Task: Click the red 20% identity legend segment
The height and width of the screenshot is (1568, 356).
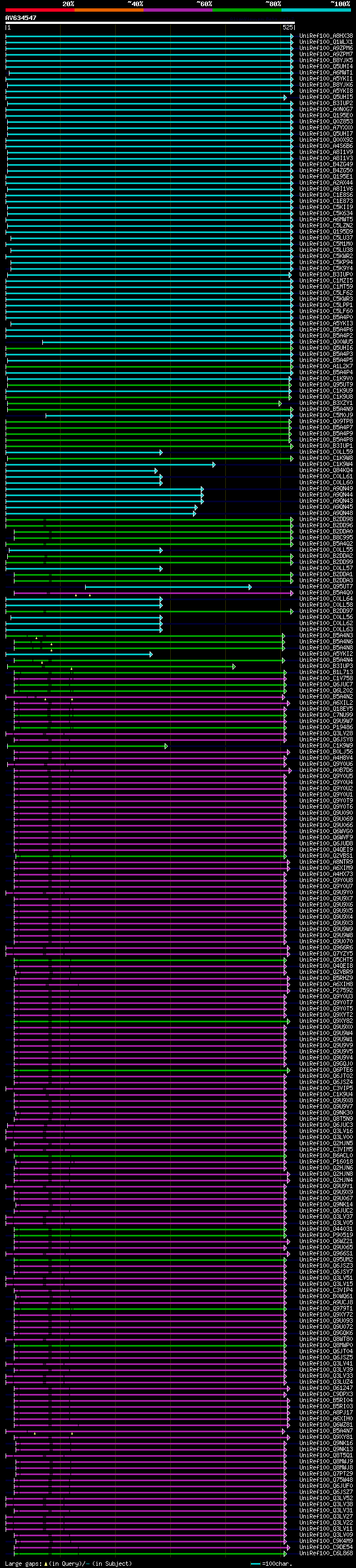Action: coord(39,11)
